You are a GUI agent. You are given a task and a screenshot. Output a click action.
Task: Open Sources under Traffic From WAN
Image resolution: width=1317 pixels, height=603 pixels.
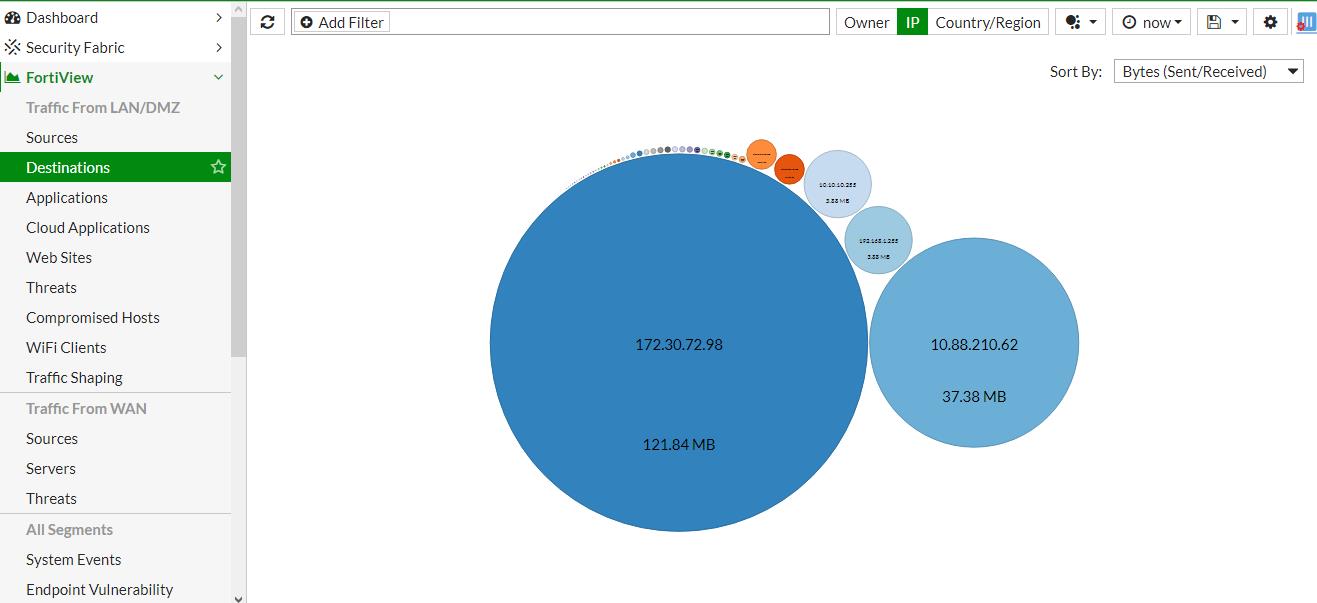[52, 438]
